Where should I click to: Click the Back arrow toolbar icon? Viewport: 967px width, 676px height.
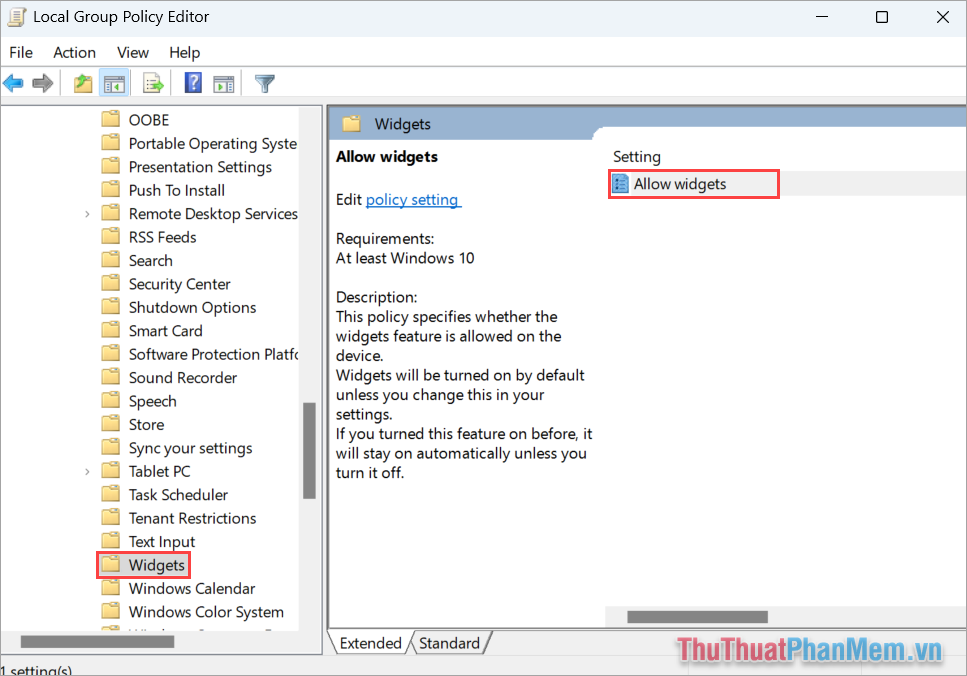[13, 83]
